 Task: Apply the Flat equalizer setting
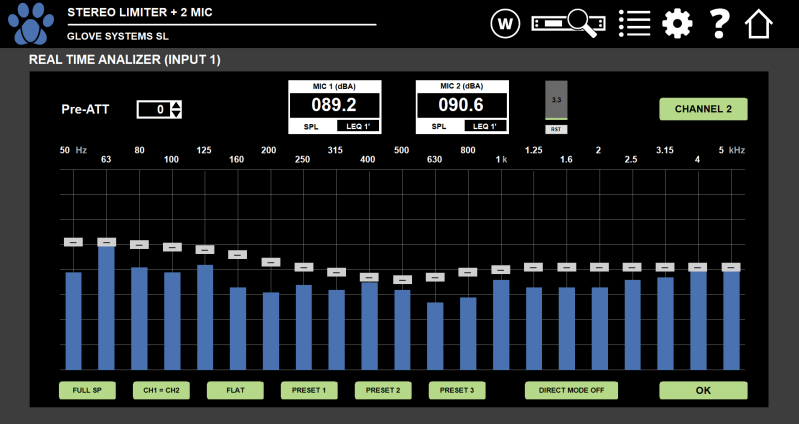pyautogui.click(x=238, y=390)
